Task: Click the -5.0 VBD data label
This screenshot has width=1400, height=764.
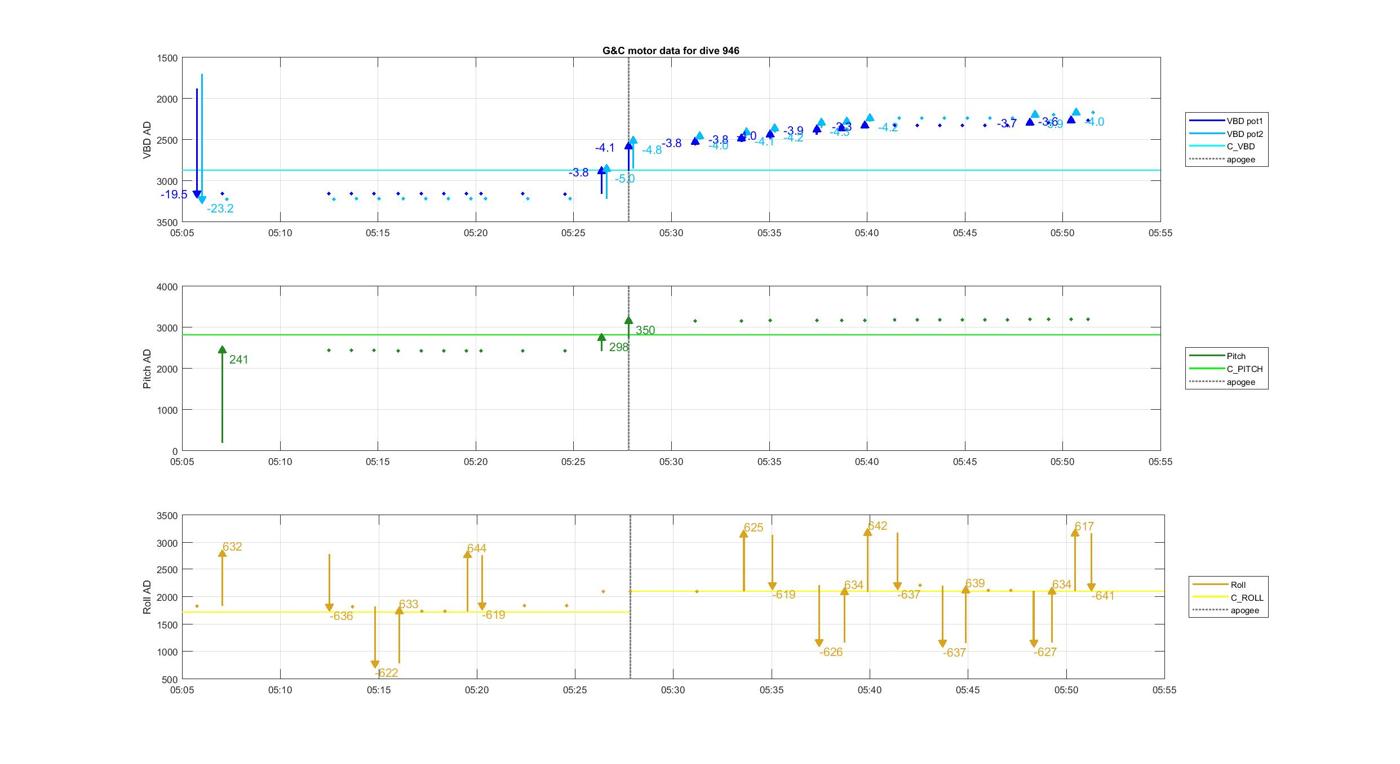Action: (x=625, y=179)
